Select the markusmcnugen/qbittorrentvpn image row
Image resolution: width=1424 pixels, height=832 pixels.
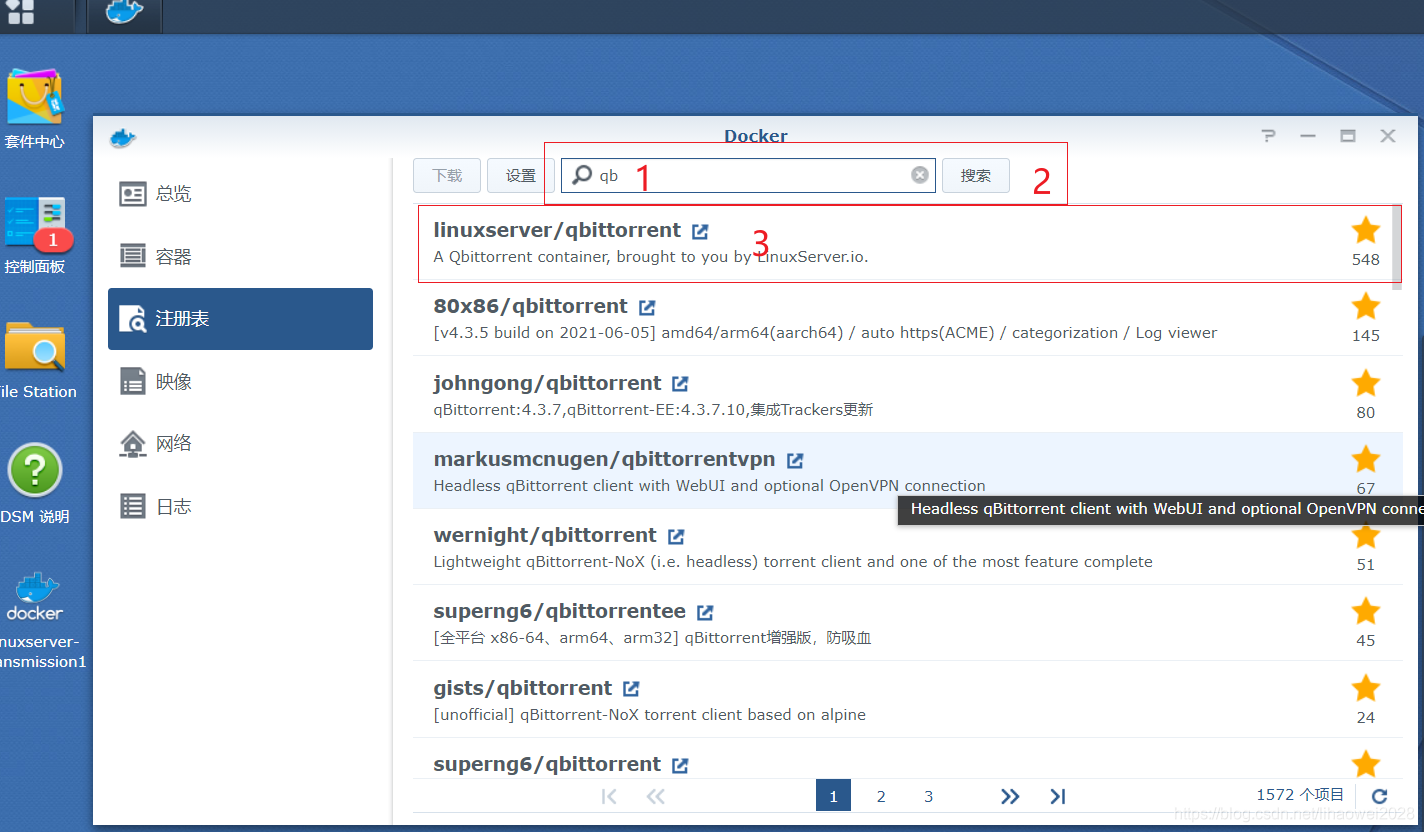[907, 471]
